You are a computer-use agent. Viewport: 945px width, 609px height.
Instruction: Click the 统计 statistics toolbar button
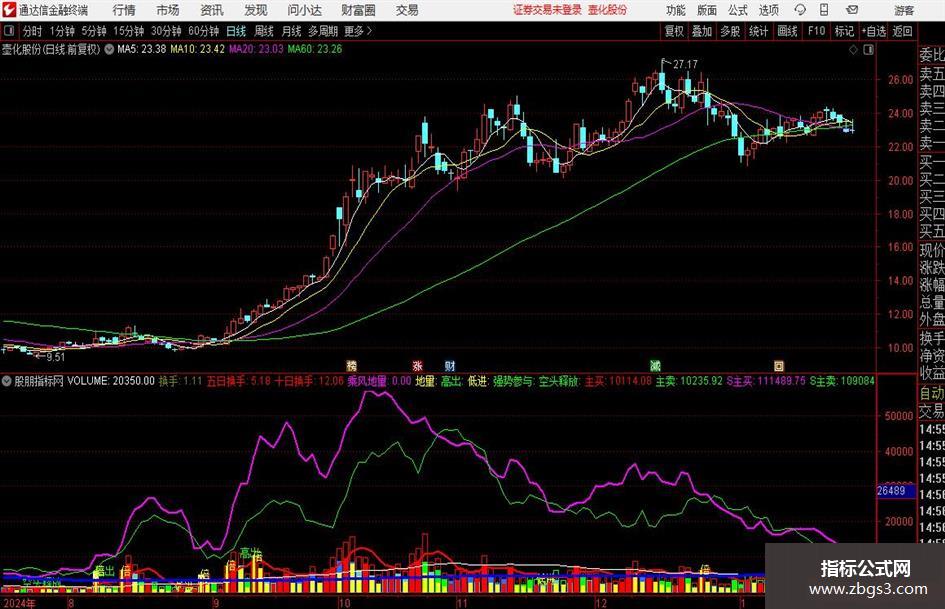pos(758,31)
